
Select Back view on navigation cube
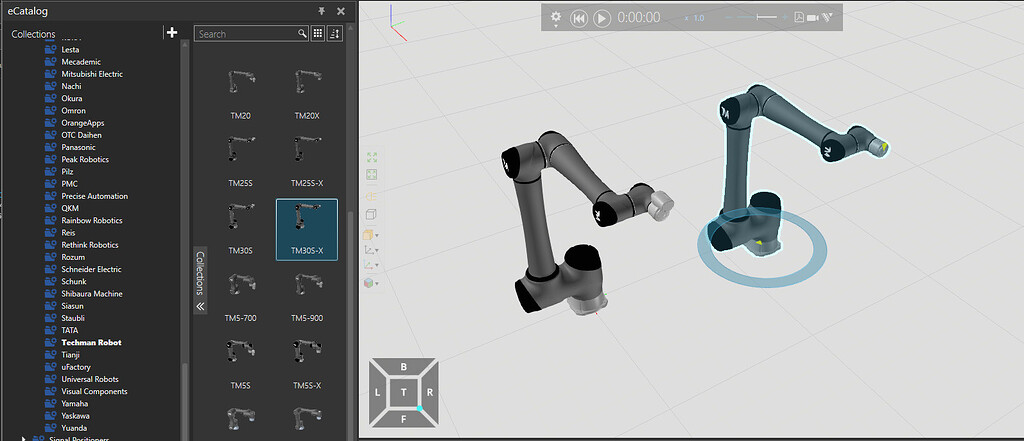pyautogui.click(x=404, y=367)
